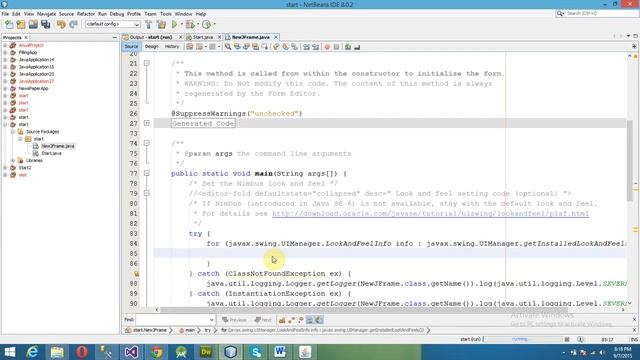Click the Comment editor toolbar icon

coord(348,47)
